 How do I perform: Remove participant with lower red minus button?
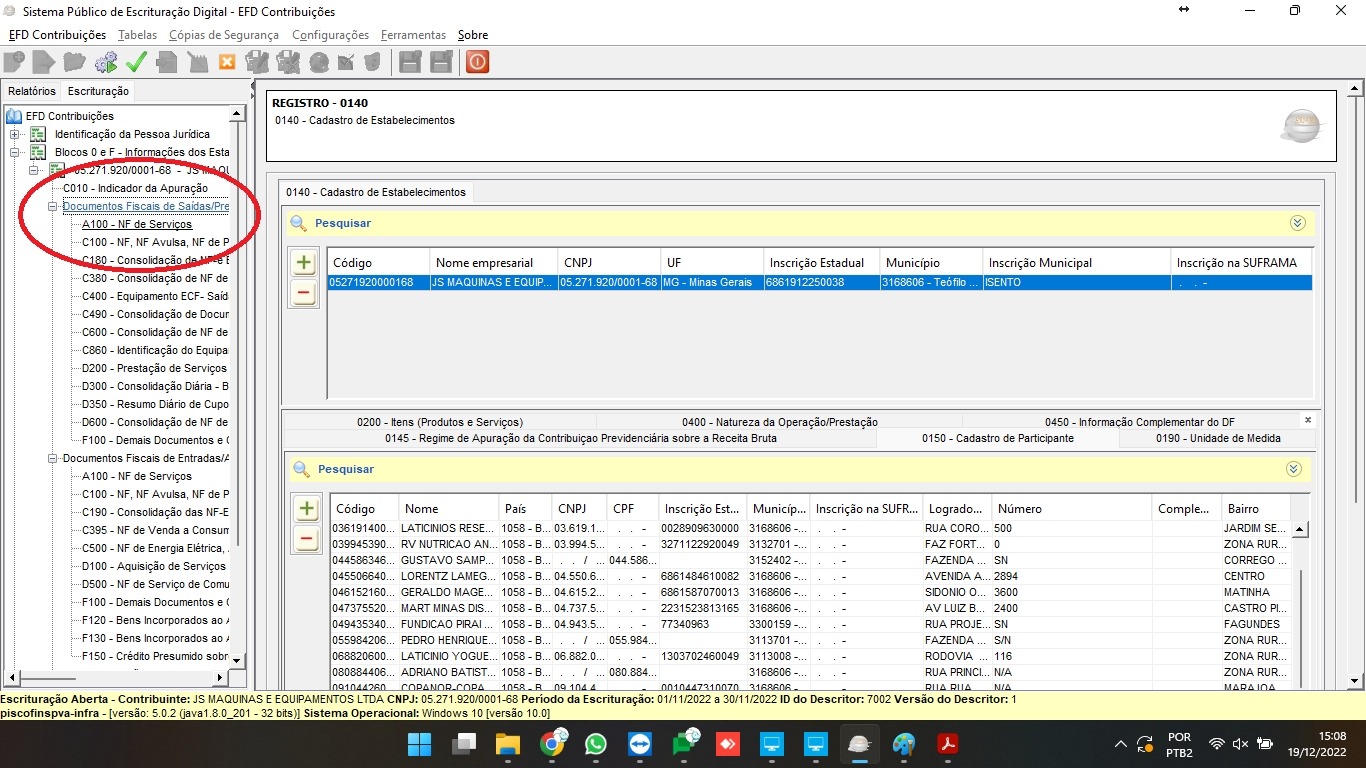[307, 539]
